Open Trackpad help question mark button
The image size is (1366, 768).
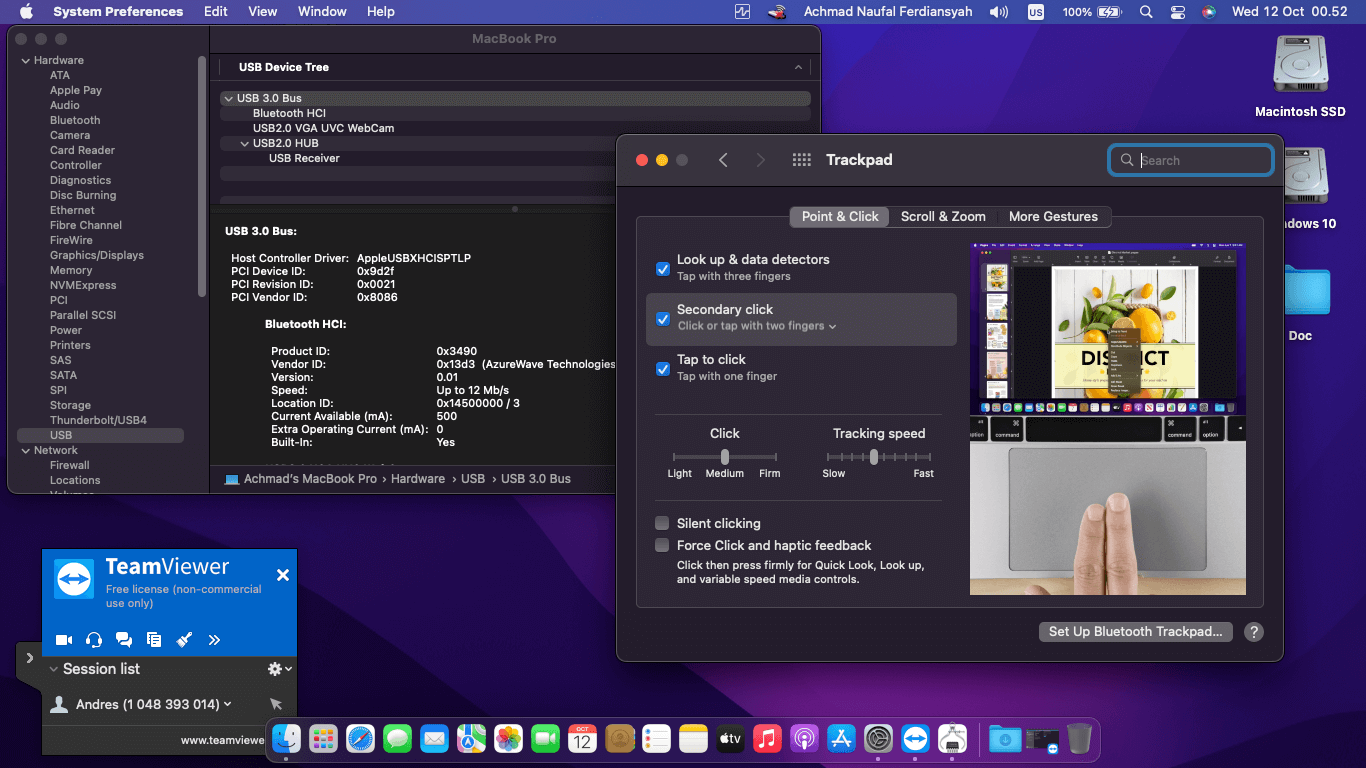(1253, 632)
